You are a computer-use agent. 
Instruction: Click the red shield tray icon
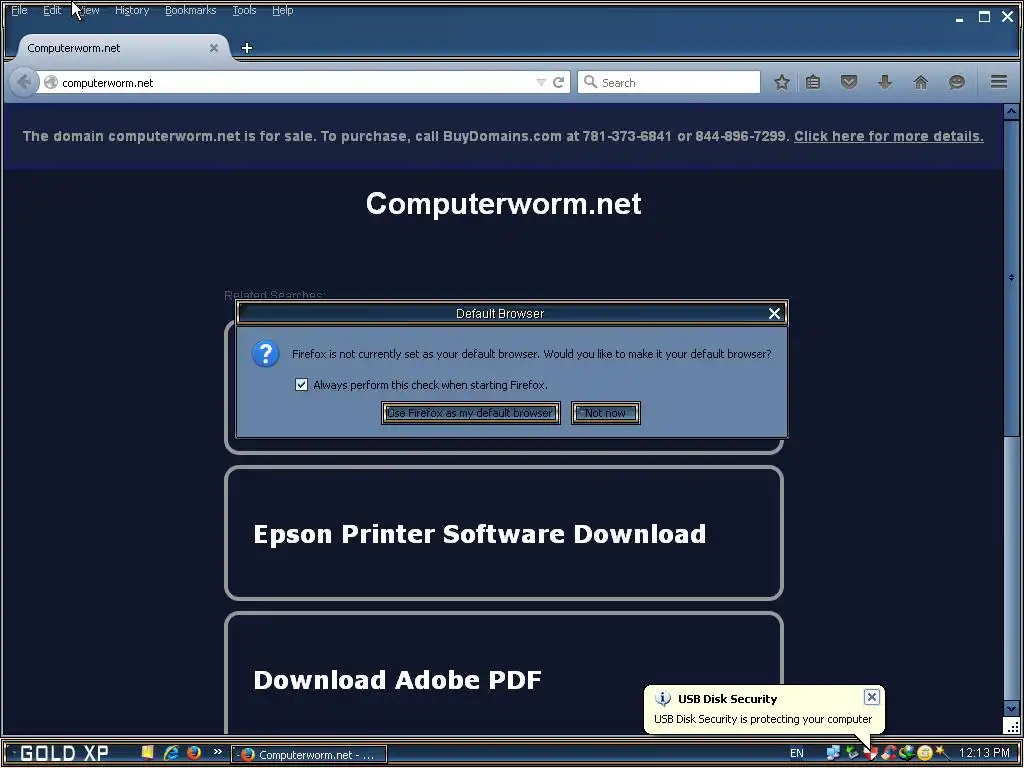coord(871,753)
